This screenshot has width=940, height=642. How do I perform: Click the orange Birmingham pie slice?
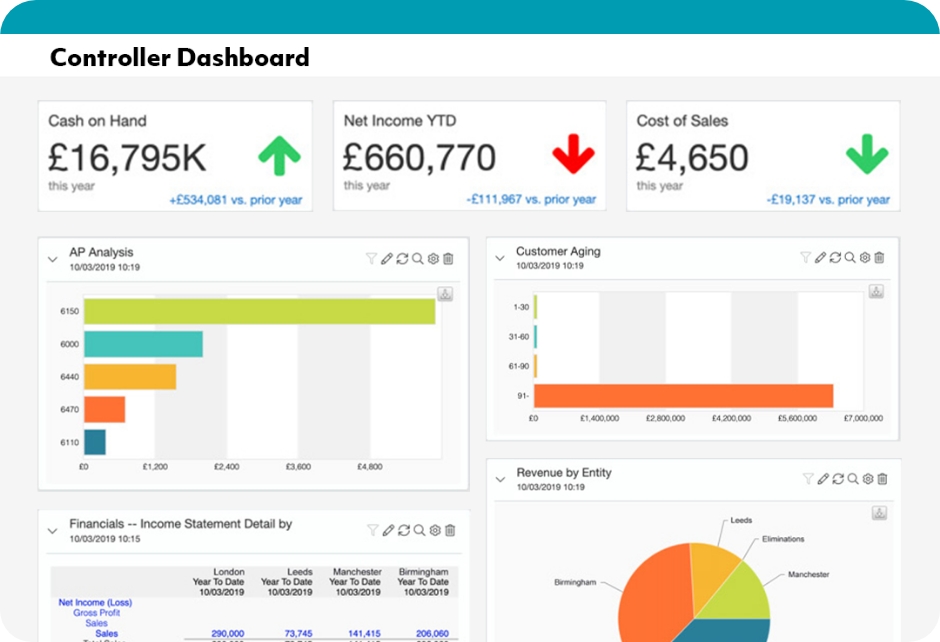[x=655, y=590]
